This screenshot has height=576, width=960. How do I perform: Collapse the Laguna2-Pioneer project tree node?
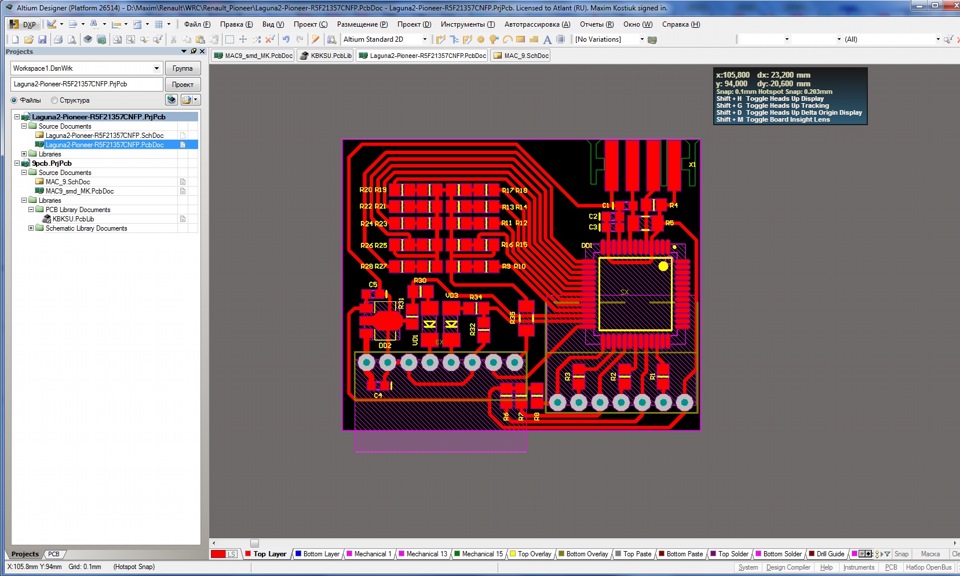coord(17,117)
